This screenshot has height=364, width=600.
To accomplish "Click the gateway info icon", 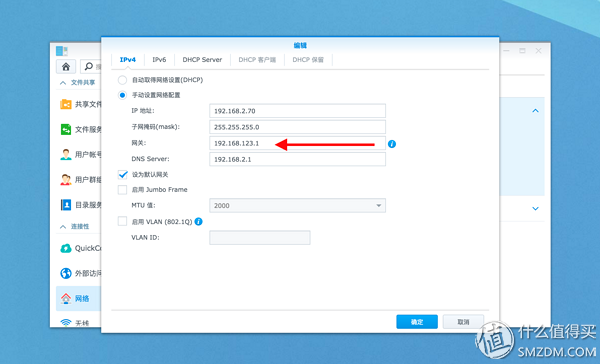I will pyautogui.click(x=392, y=144).
